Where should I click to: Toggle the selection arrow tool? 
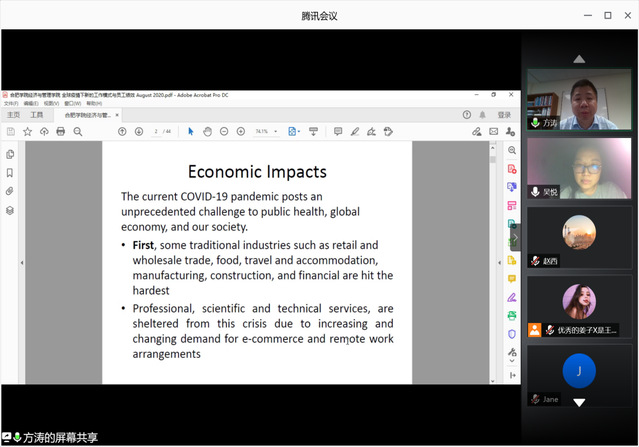coord(190,131)
